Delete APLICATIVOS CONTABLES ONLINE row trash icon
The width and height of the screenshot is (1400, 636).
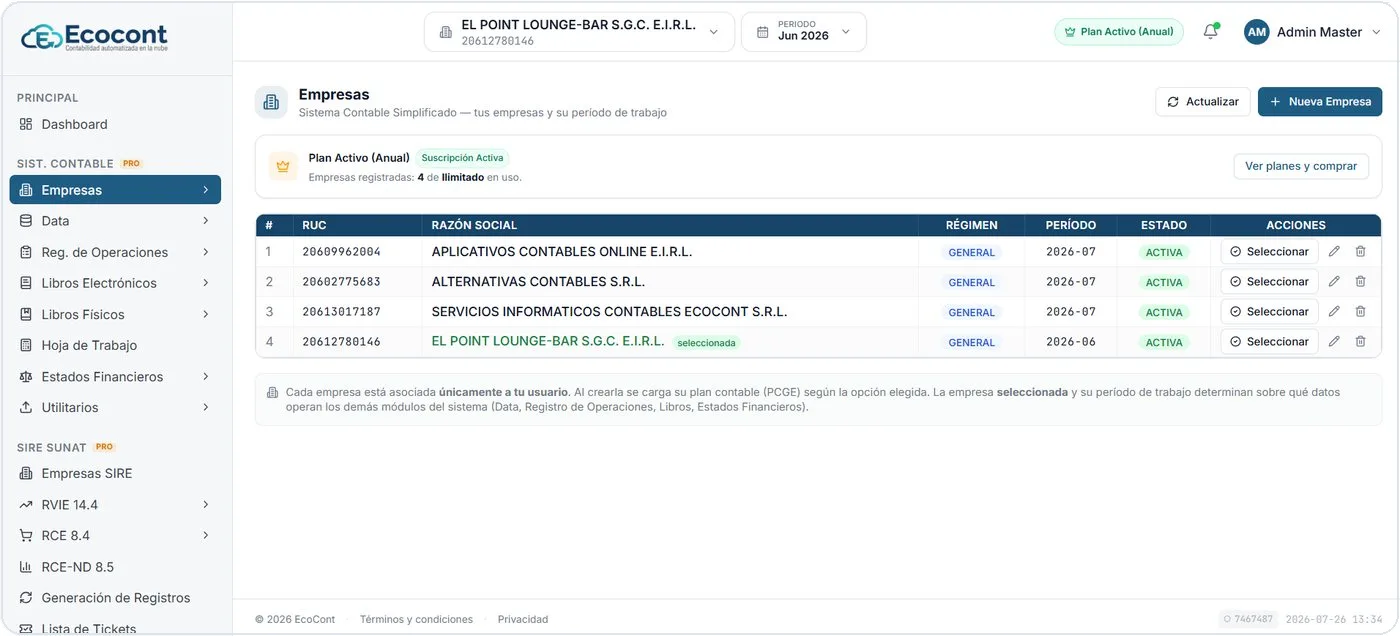point(1360,252)
